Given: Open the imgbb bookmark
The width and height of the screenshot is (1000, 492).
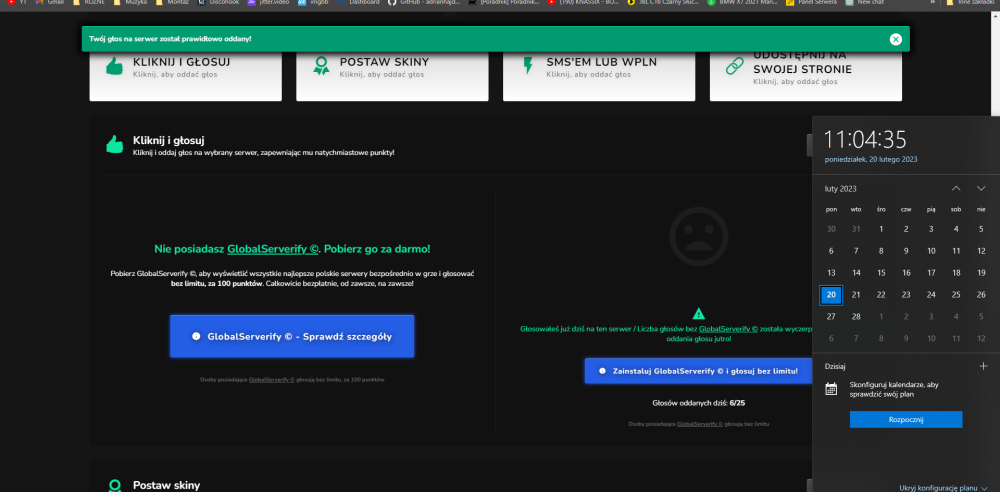Looking at the screenshot, I should [311, 3].
